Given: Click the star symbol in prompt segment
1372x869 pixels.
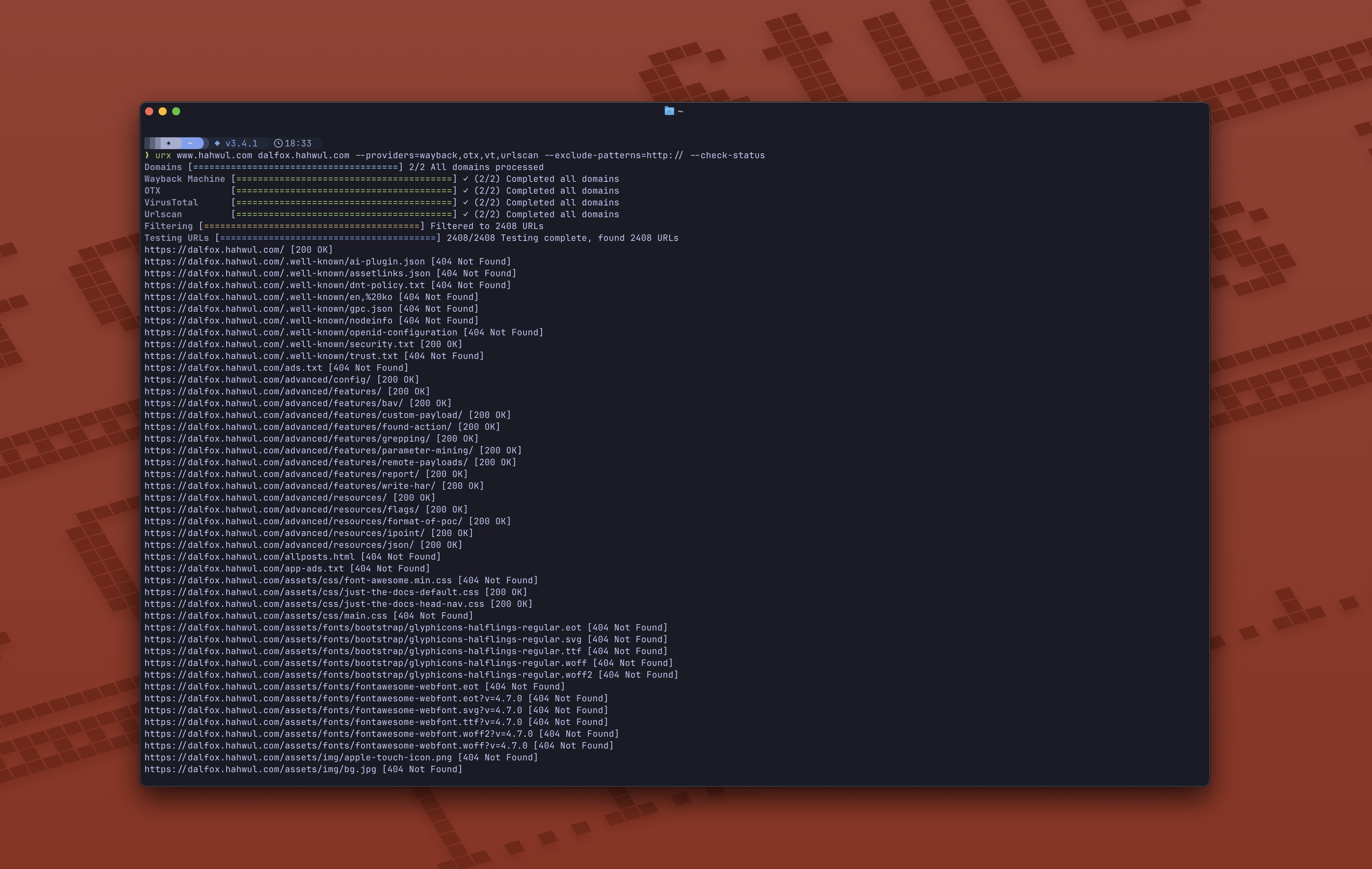Looking at the screenshot, I should click(x=169, y=143).
